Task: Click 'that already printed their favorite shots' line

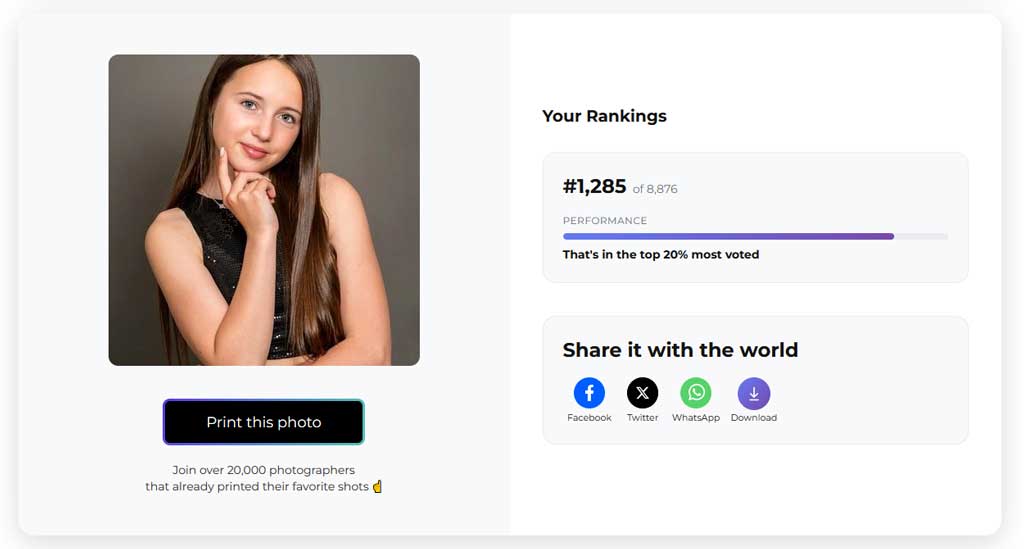Action: click(257, 487)
